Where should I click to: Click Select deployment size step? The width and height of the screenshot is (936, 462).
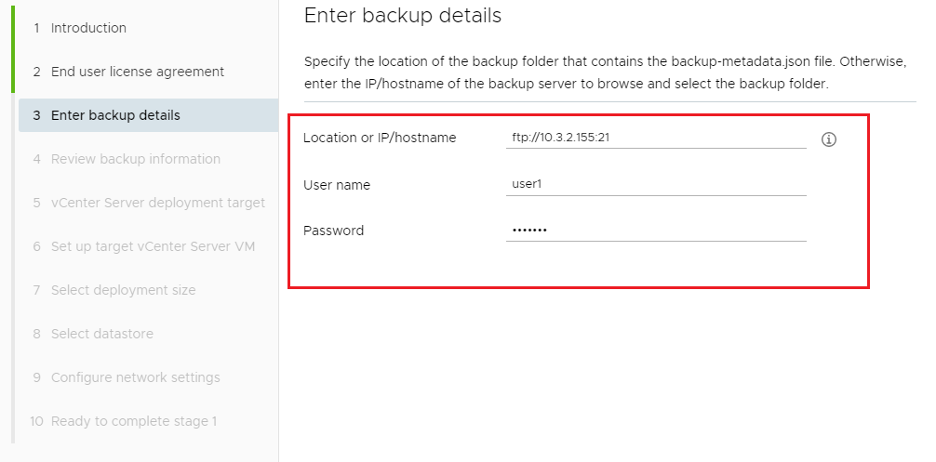point(123,290)
